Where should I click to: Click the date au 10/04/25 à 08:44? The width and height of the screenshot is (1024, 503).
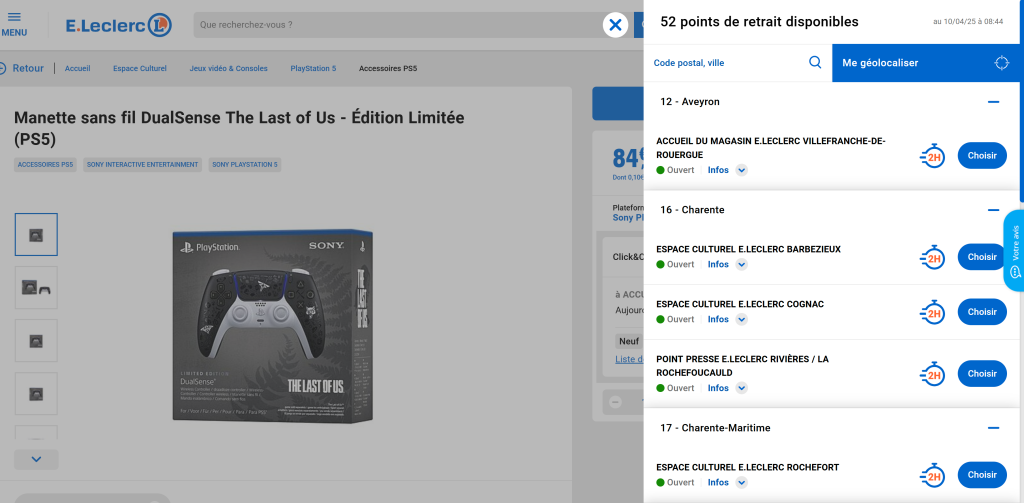[968, 22]
